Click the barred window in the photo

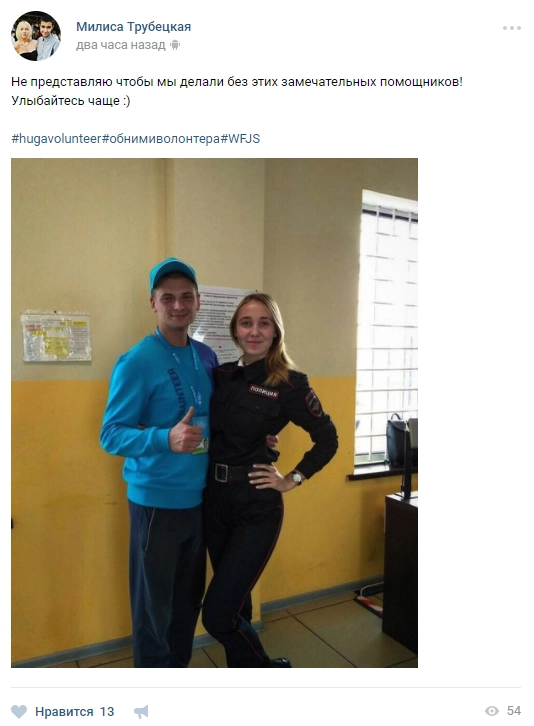click(x=386, y=330)
